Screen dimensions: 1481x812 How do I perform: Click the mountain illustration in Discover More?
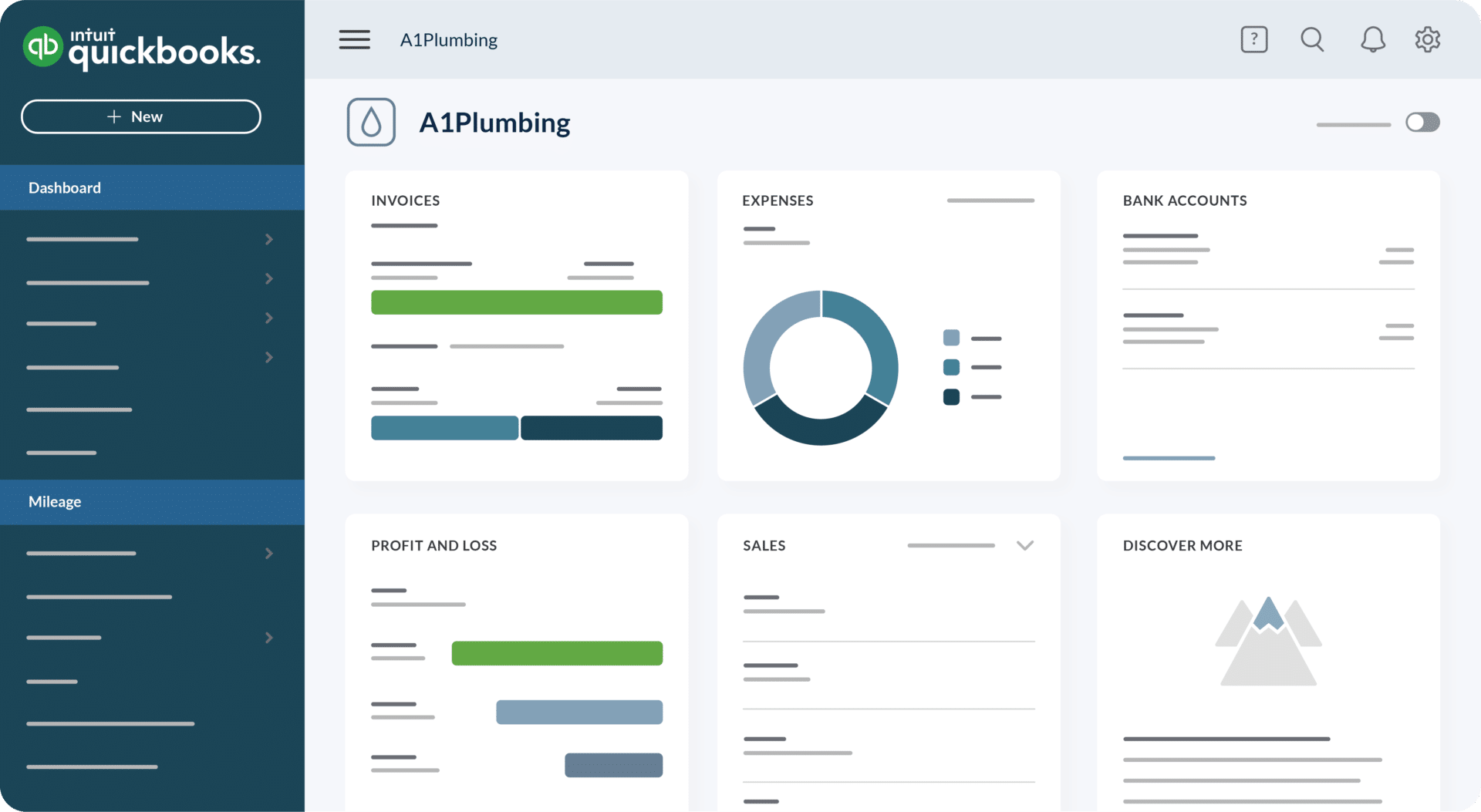point(1268,641)
